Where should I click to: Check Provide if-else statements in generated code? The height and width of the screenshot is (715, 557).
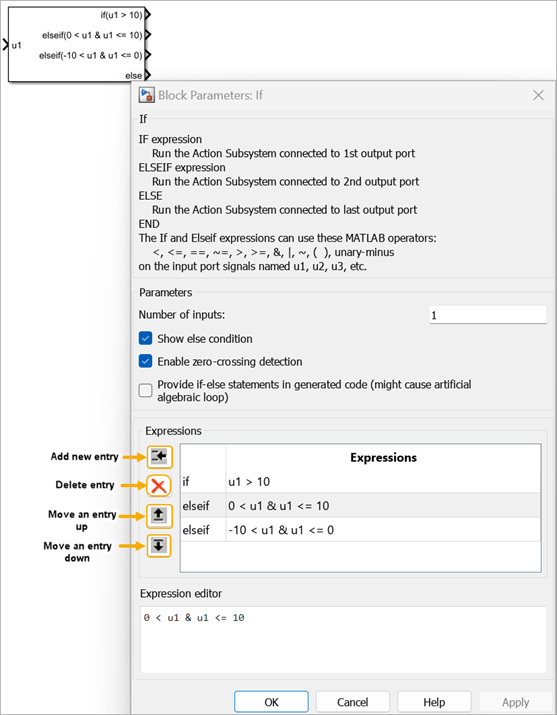coord(145,390)
